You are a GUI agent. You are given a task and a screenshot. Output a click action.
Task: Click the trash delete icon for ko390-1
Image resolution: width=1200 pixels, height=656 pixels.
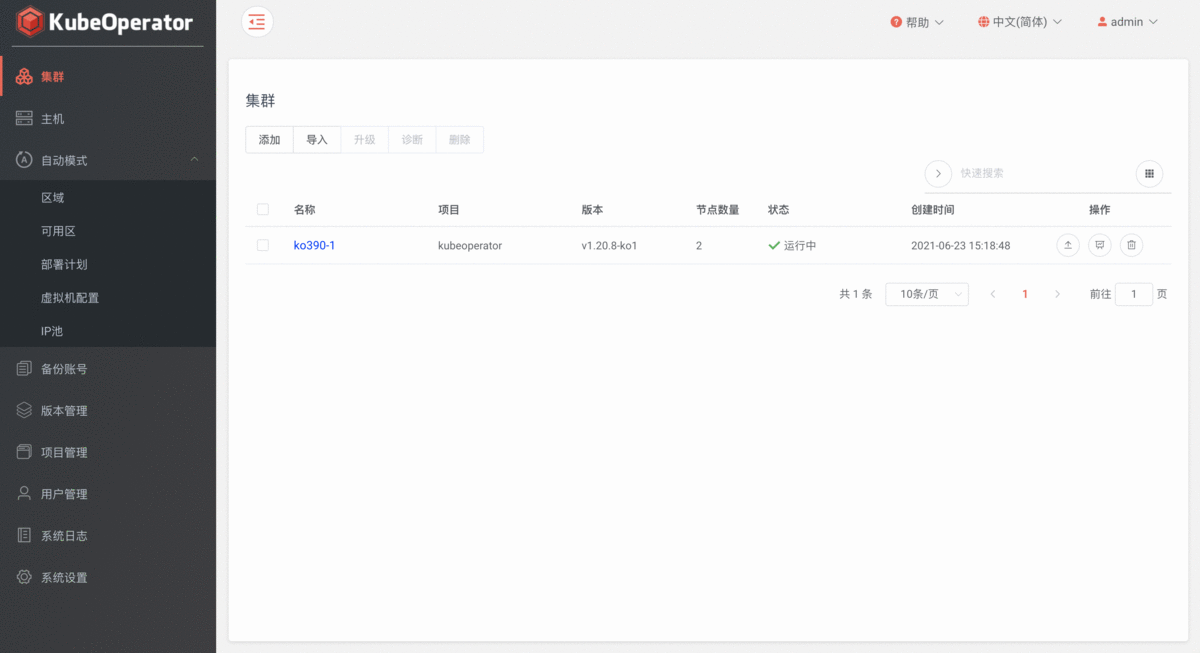[x=1131, y=245]
